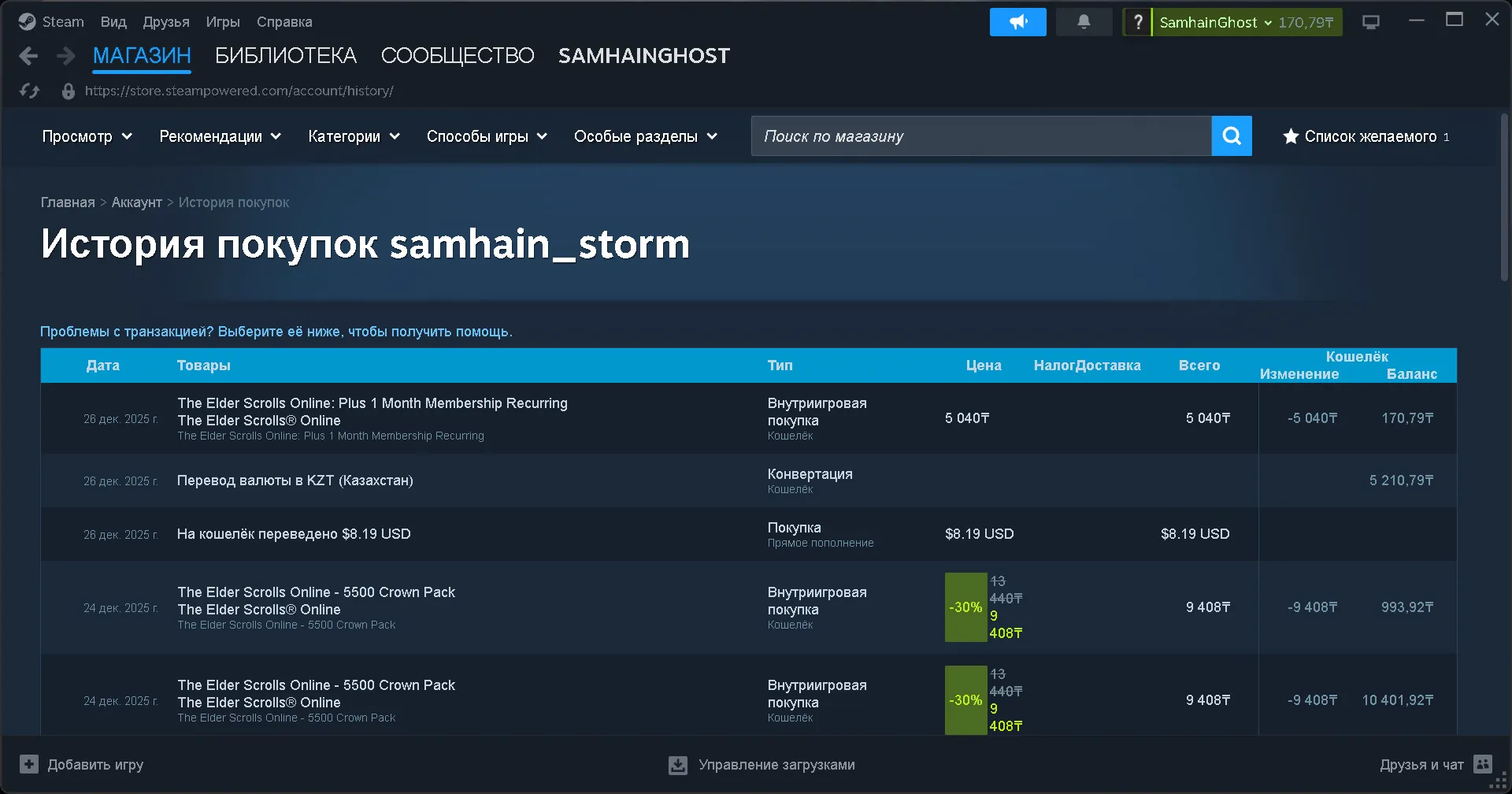The image size is (1512, 794).
Task: Click the page vertical scrollbar
Action: 1504,197
